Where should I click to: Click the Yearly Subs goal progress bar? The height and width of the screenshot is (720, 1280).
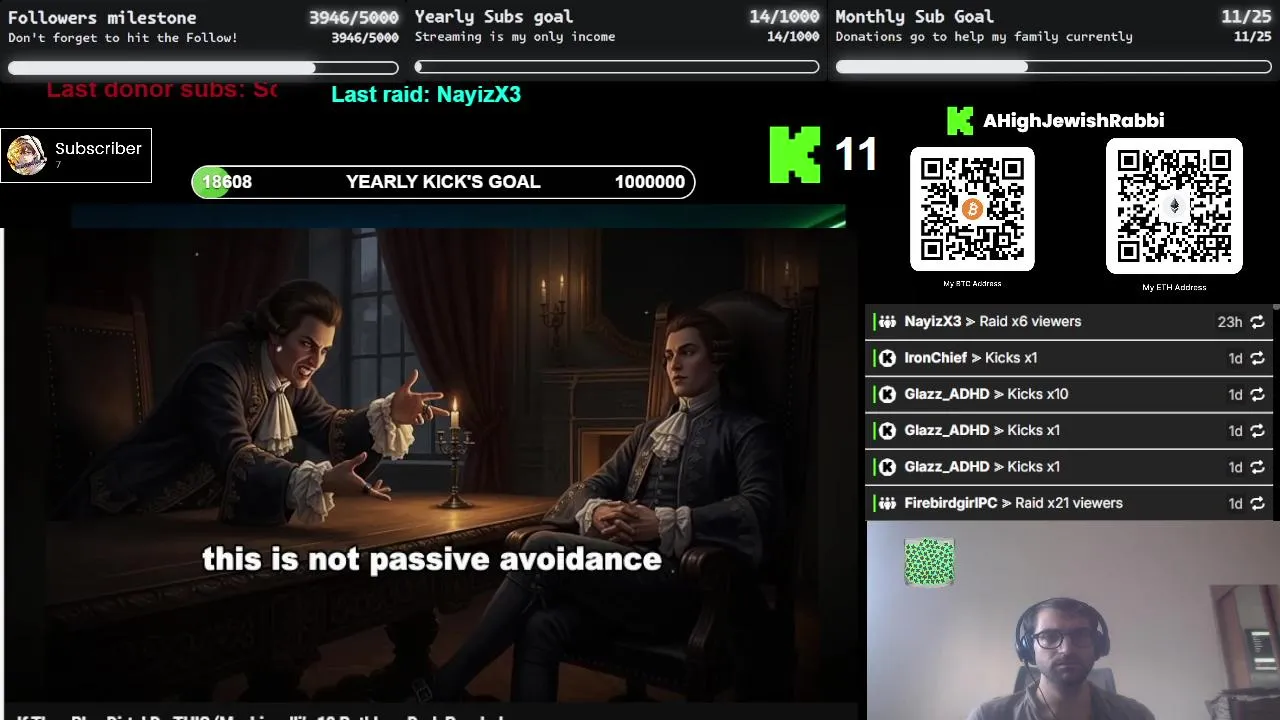[x=617, y=68]
